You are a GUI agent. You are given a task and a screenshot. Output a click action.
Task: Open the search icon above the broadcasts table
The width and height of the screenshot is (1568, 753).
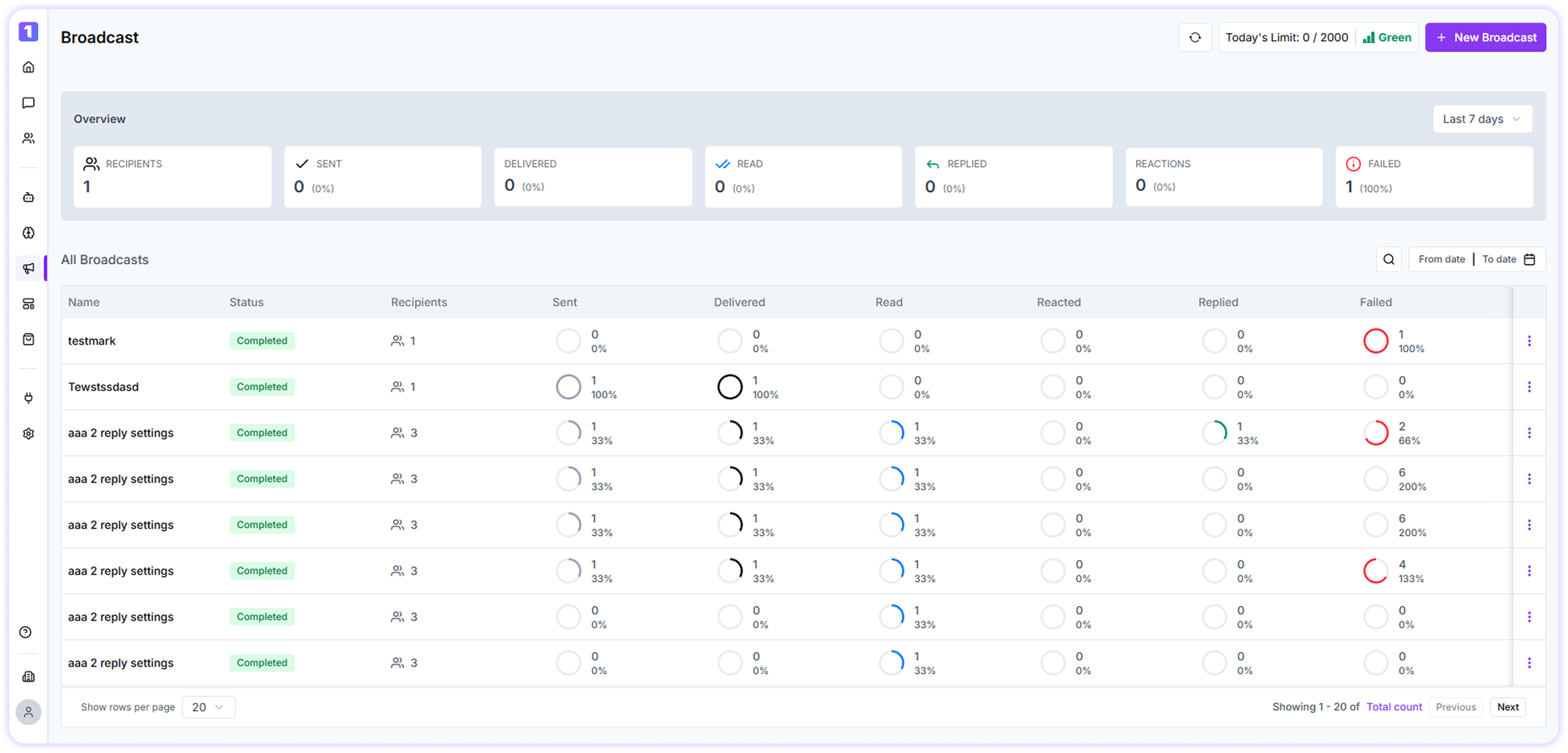tap(1389, 259)
